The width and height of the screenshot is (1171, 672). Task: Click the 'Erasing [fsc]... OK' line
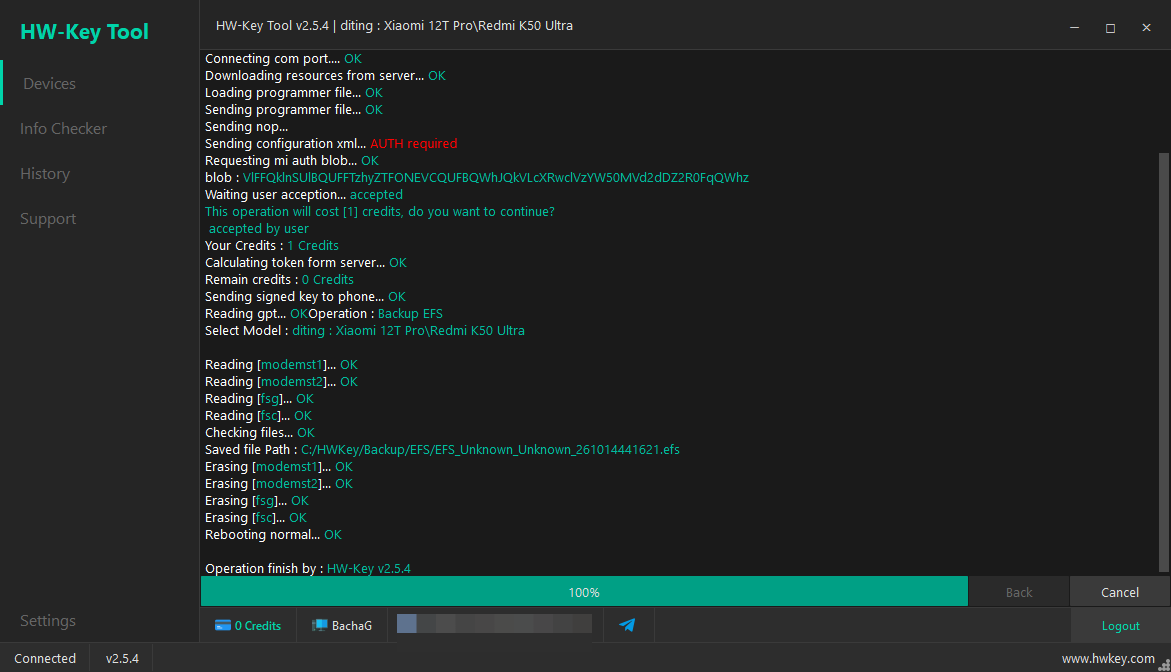256,517
